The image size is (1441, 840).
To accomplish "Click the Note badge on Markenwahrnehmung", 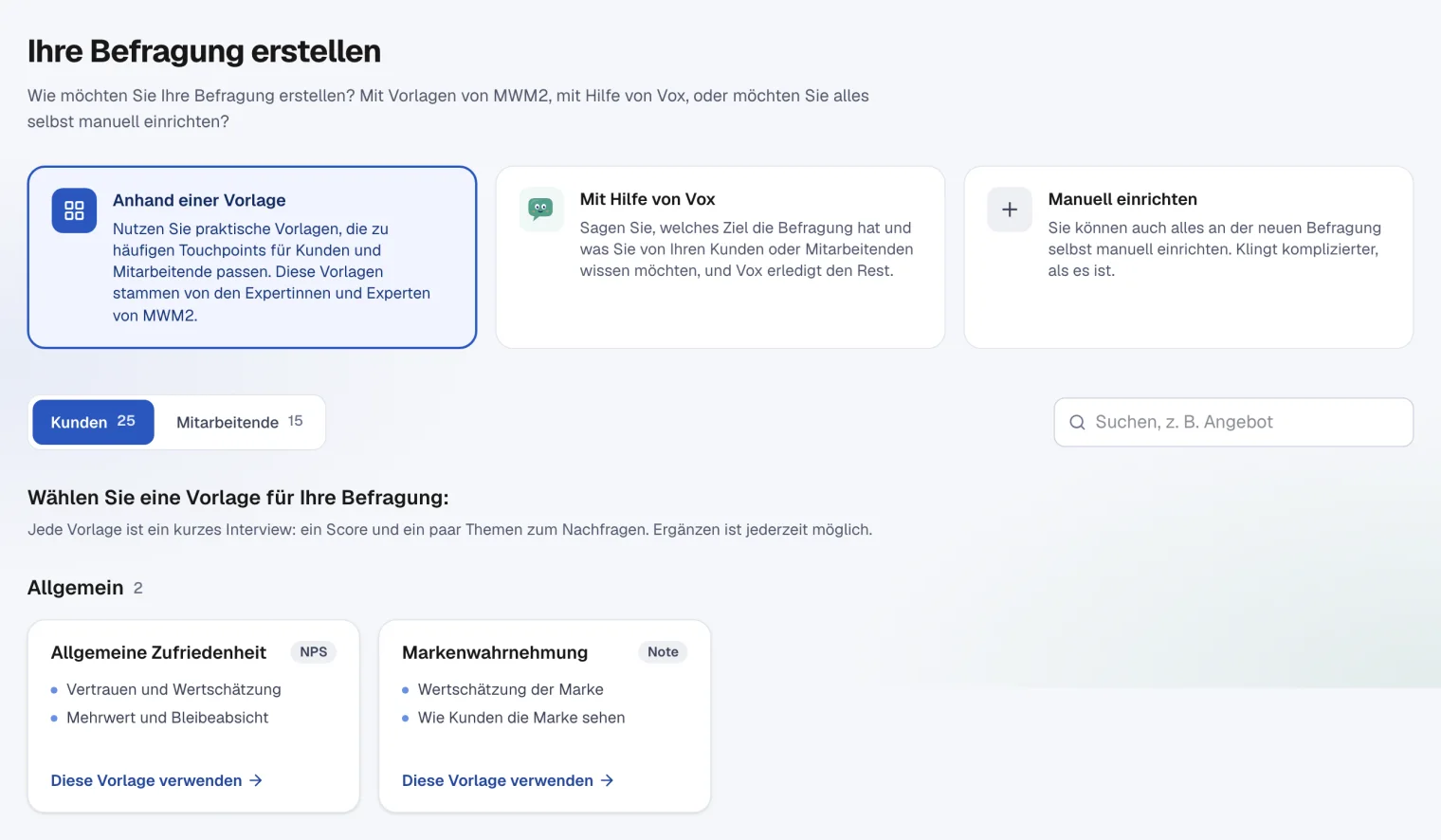I will [x=663, y=652].
